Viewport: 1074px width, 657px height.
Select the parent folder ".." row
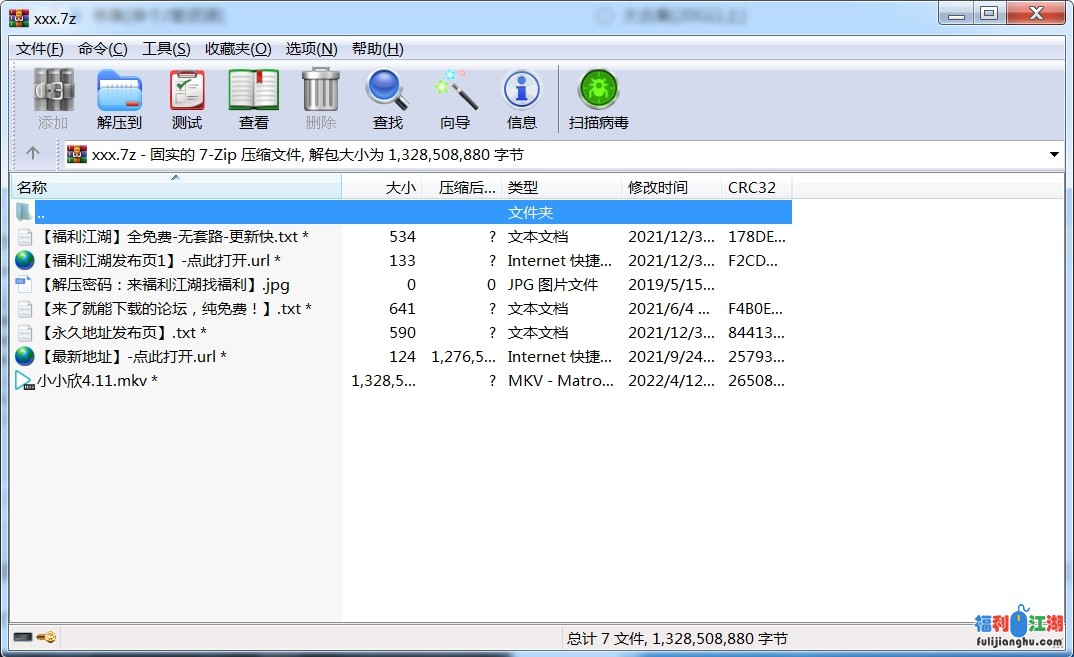coord(40,213)
